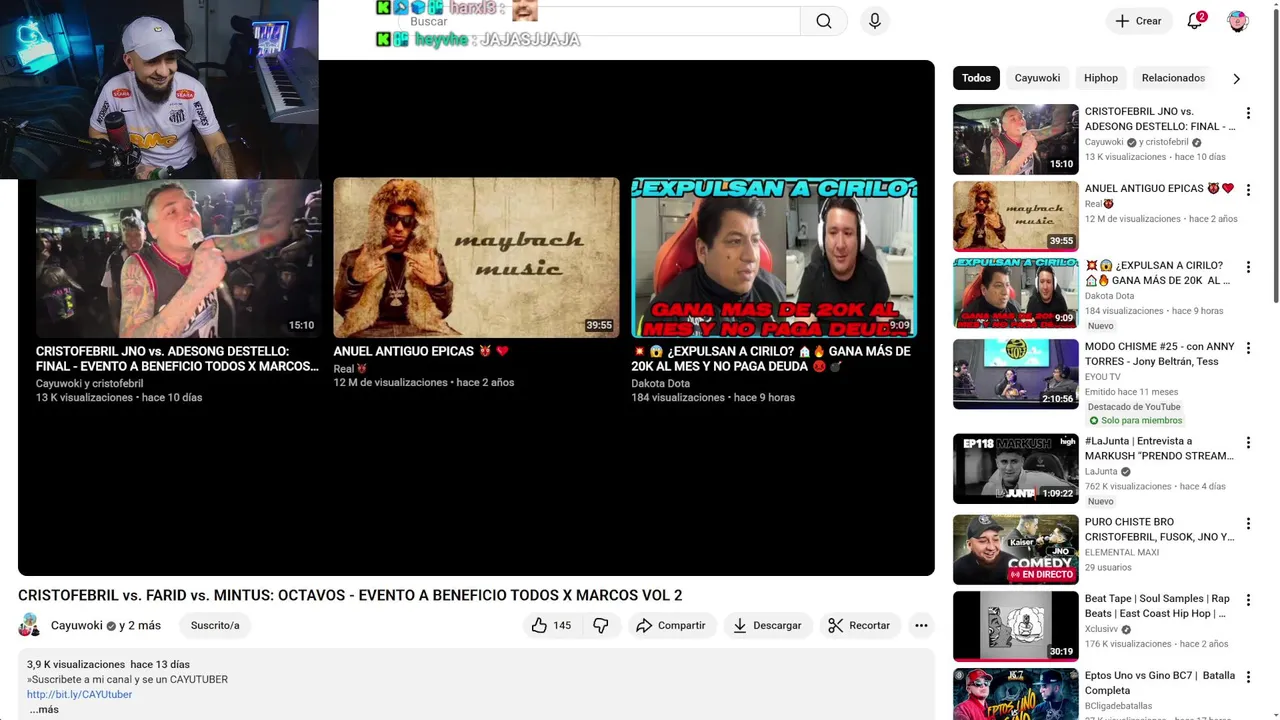The width and height of the screenshot is (1280, 720).
Task: Click sidebar title PURO CHISTE BRO CRISTOFEBRIL
Action: [1159, 529]
